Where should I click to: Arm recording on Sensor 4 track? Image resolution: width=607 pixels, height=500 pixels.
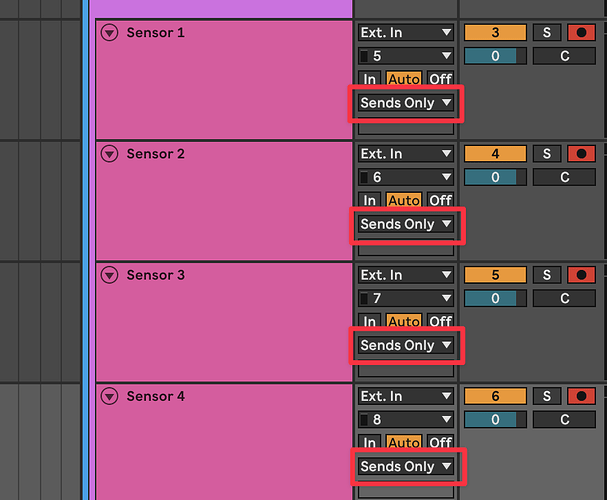click(581, 396)
